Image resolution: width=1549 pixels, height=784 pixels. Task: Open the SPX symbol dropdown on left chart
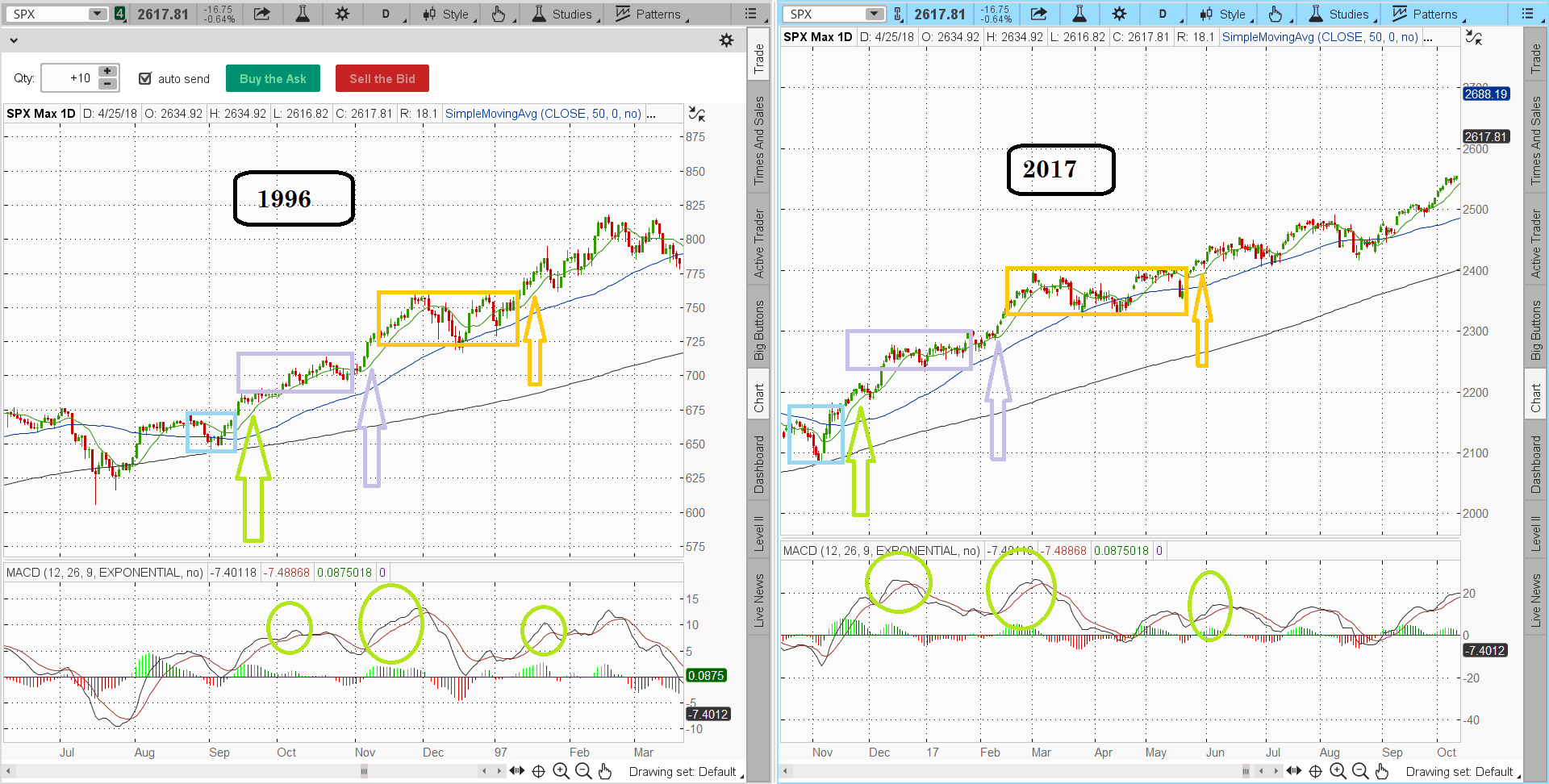(x=97, y=14)
